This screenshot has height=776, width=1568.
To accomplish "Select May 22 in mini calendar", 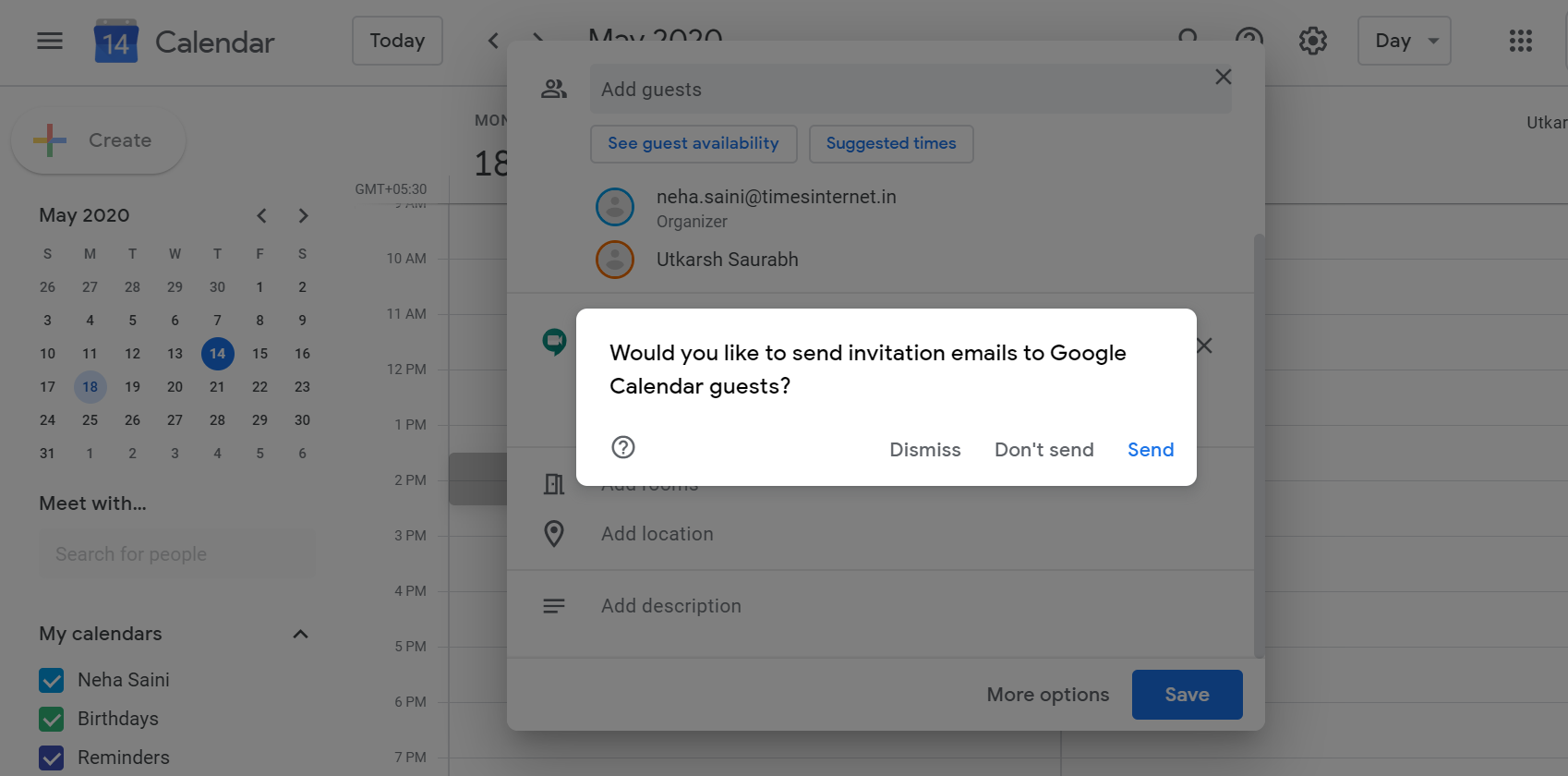I will coord(259,387).
